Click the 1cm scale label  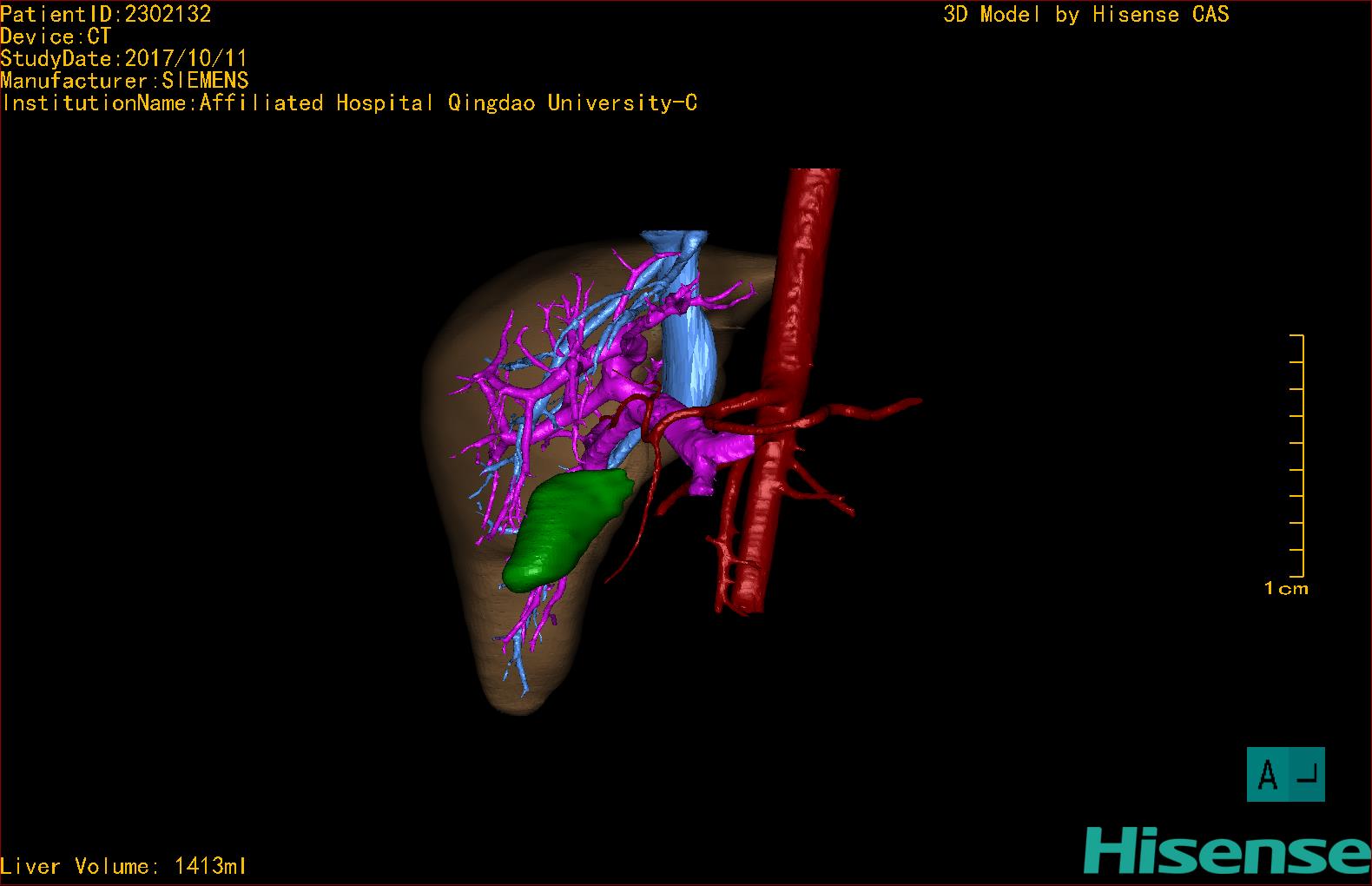(x=1286, y=589)
